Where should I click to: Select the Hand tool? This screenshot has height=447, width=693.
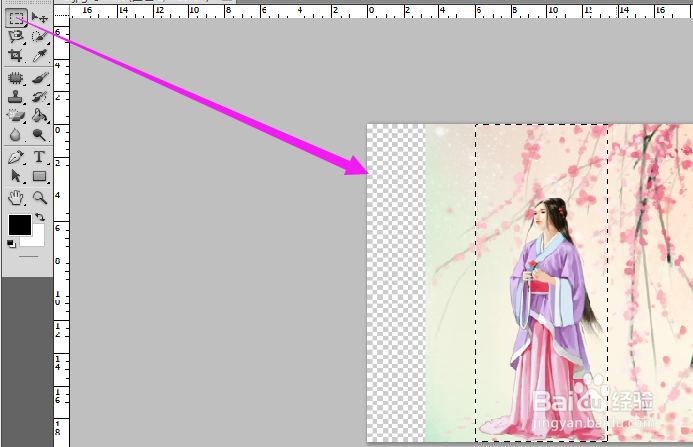point(16,198)
